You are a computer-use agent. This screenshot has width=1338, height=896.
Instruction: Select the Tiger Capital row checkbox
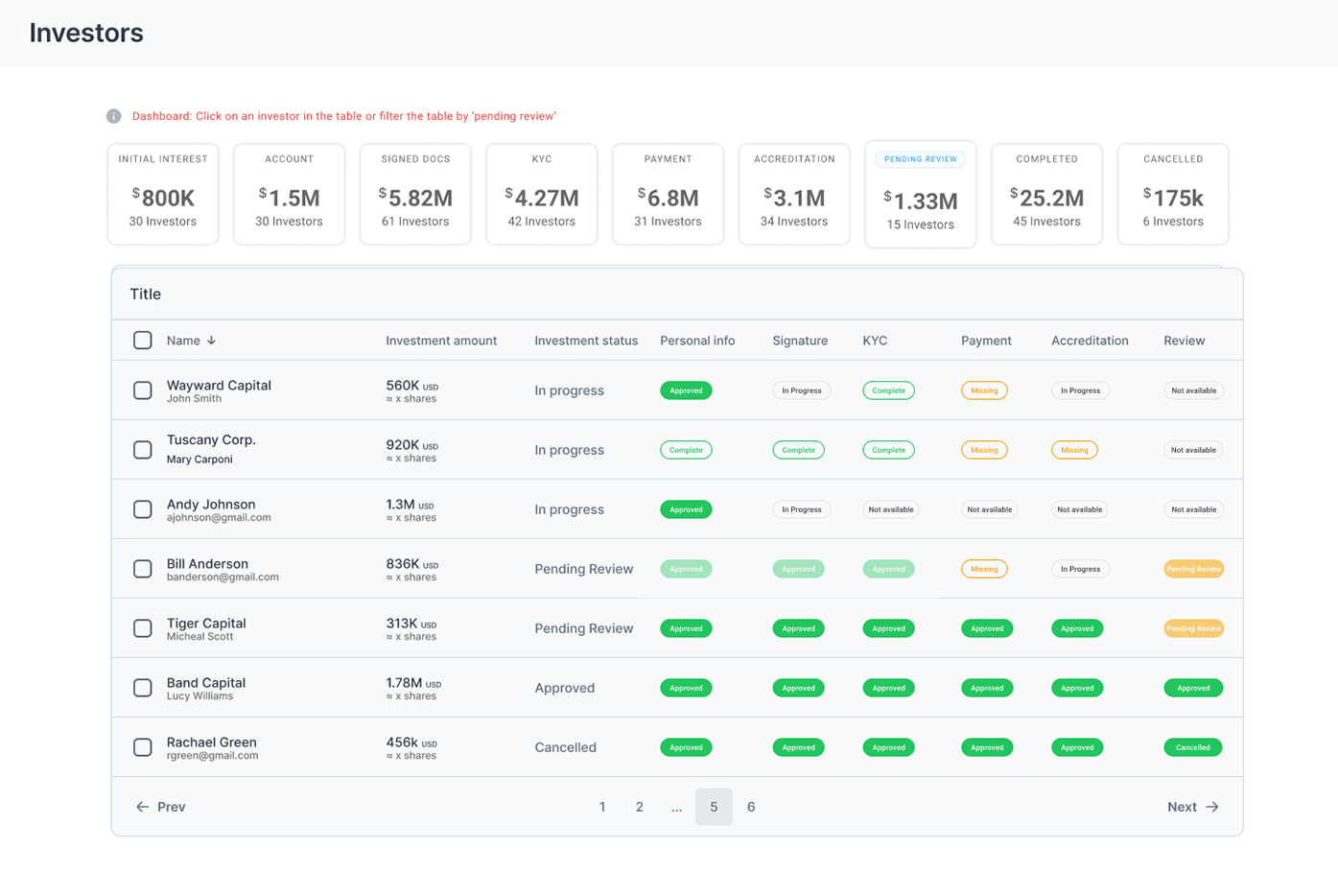click(x=143, y=628)
